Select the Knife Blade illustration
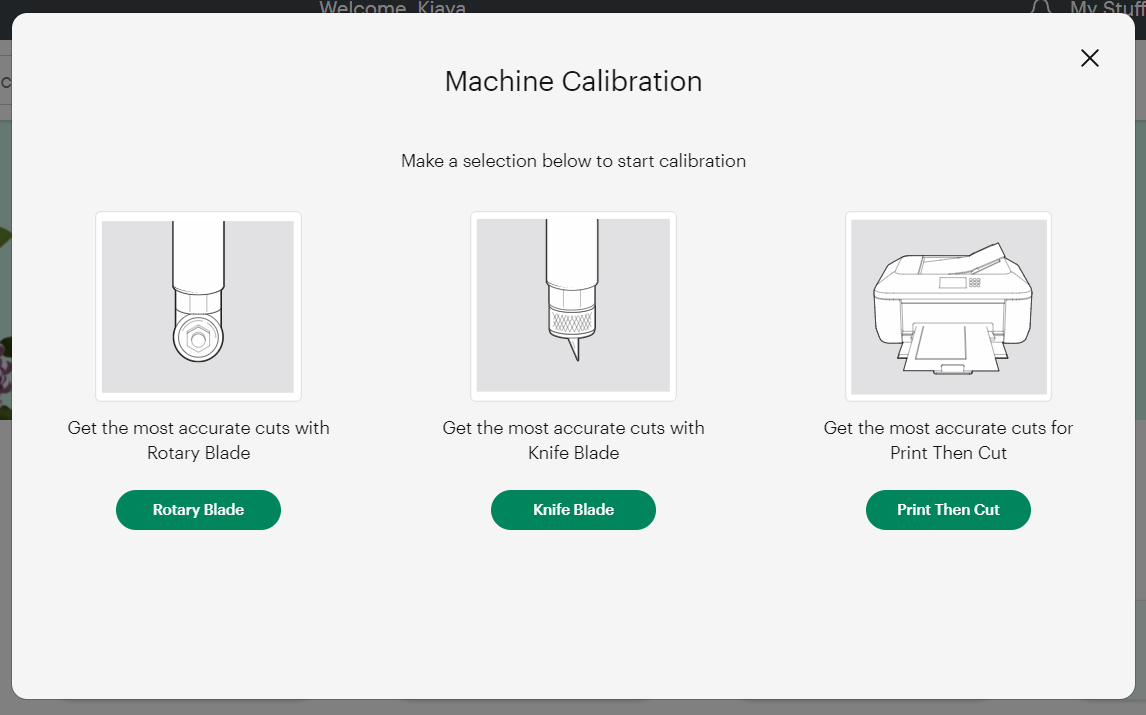 tap(573, 306)
